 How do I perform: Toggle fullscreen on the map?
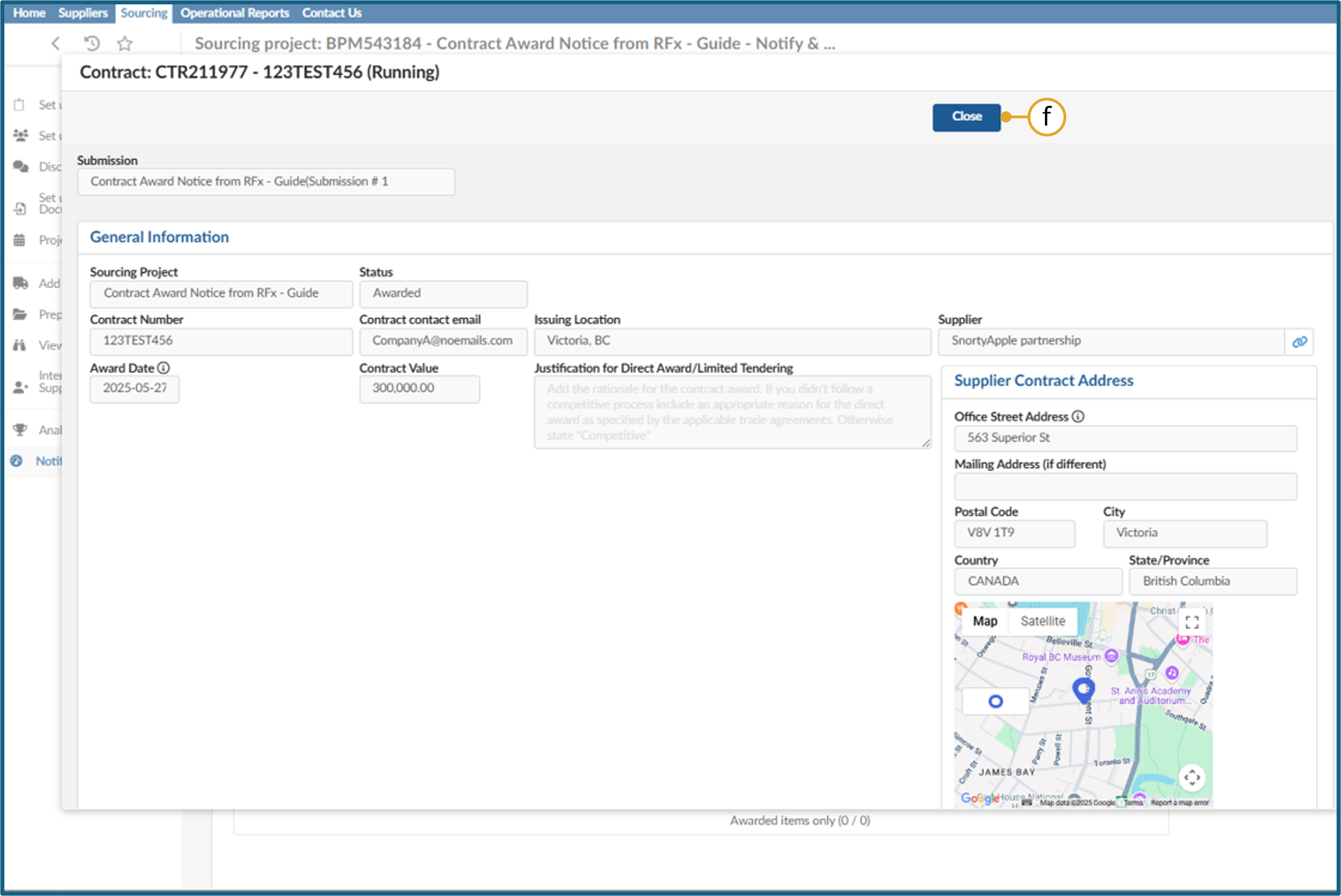1192,622
